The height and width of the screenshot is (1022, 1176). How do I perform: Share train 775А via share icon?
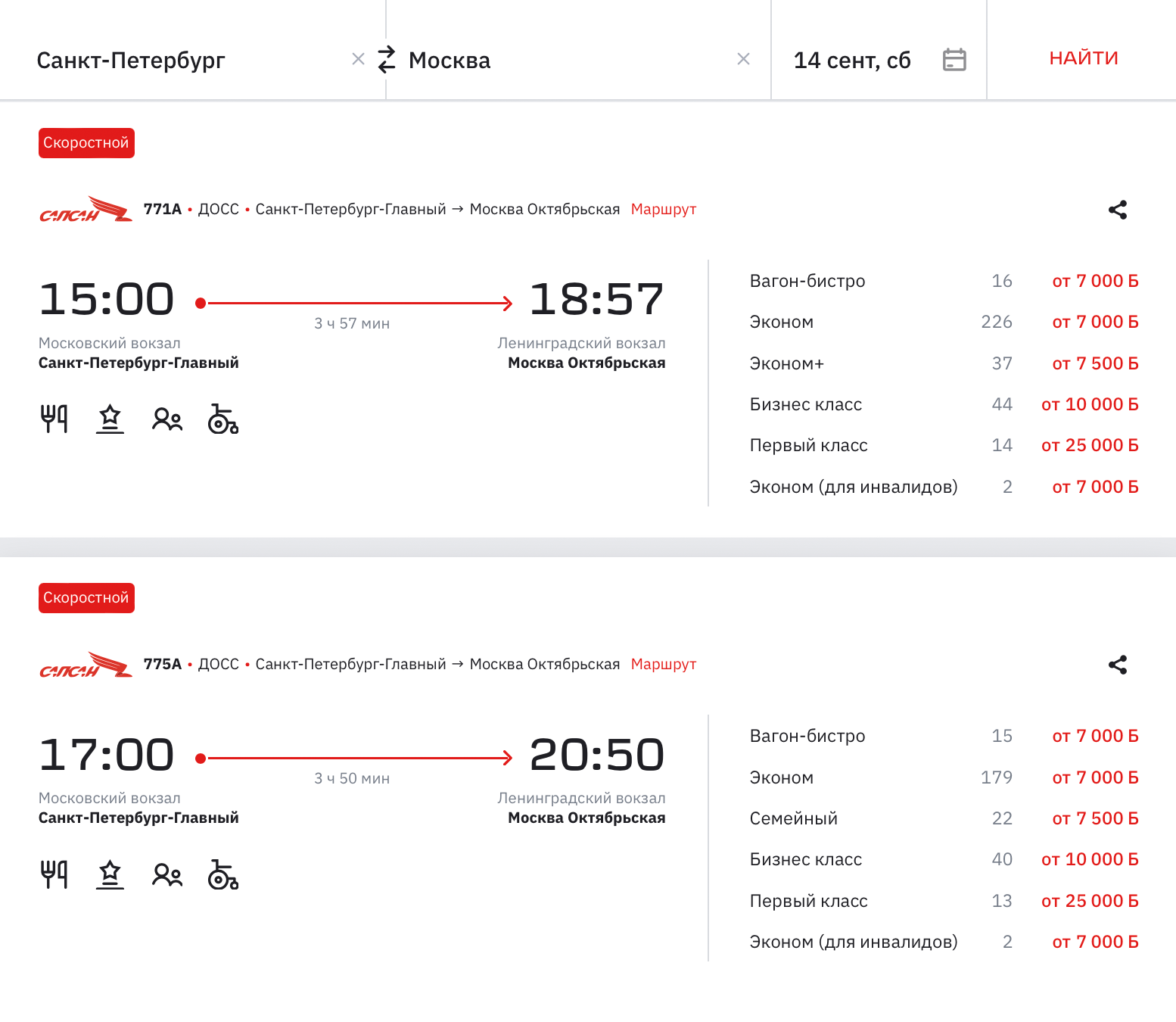pos(1118,665)
